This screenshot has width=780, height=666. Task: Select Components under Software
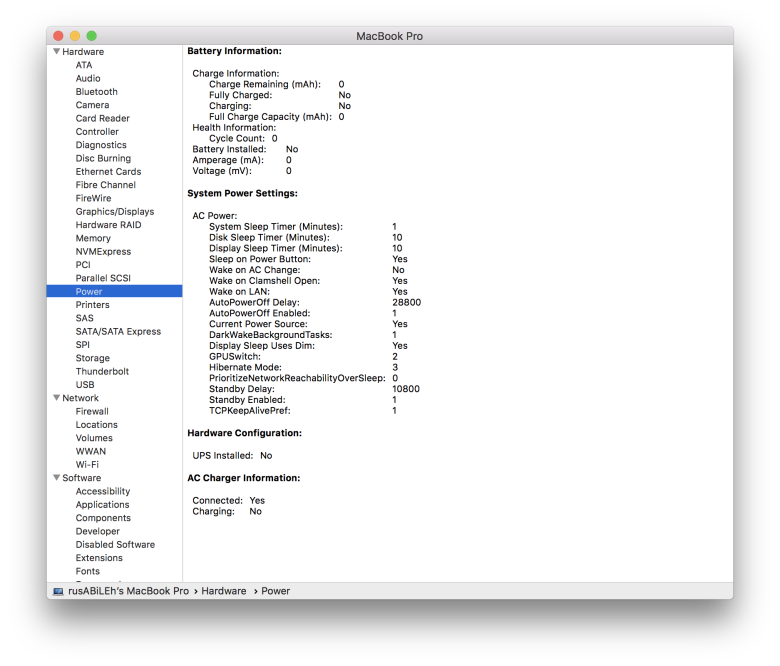[x=103, y=518]
